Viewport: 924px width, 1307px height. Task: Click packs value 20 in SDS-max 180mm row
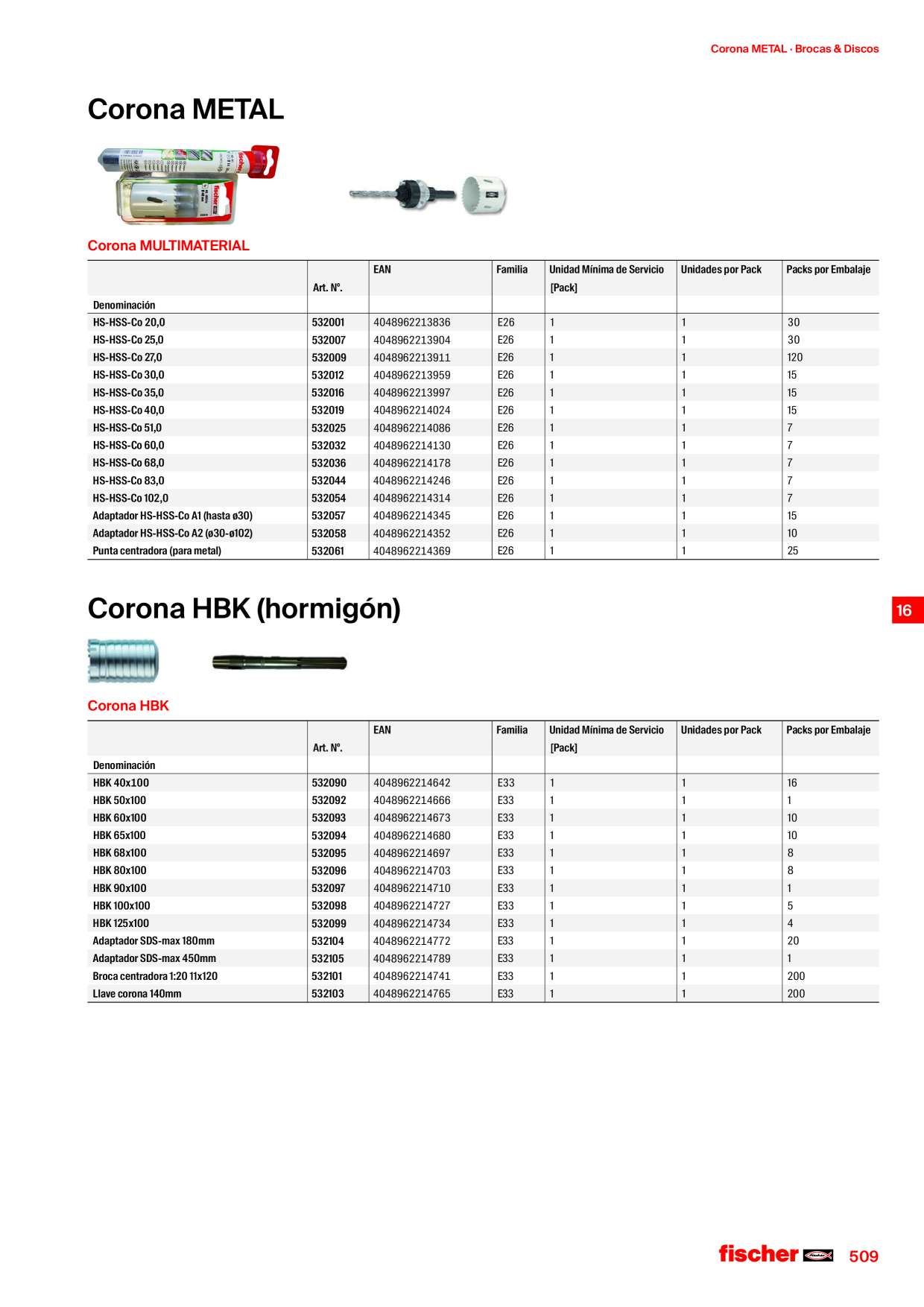793,941
